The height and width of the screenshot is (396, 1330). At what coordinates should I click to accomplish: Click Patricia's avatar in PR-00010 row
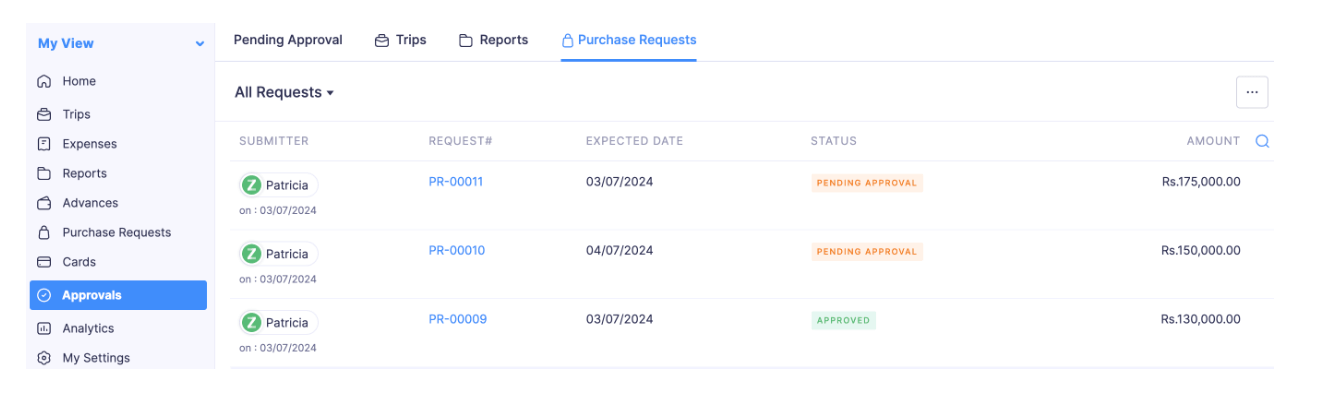click(x=252, y=254)
